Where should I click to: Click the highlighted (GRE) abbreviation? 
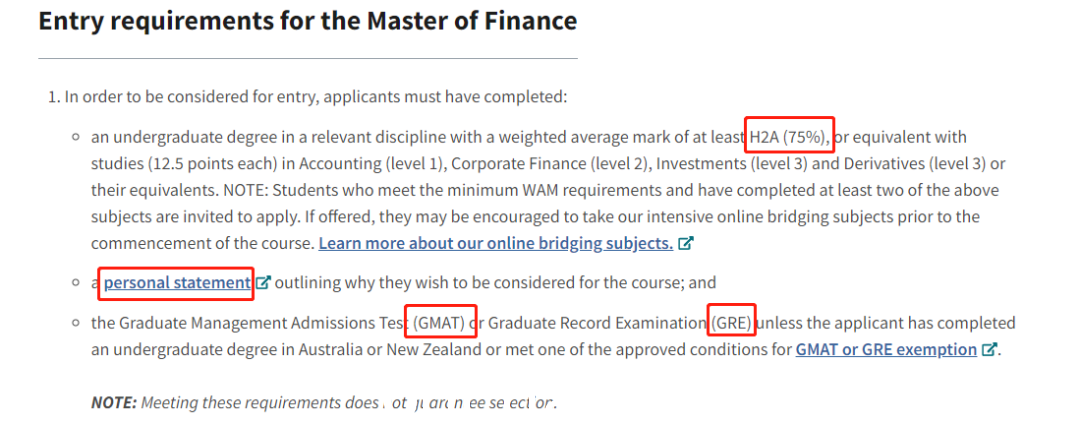(x=732, y=322)
